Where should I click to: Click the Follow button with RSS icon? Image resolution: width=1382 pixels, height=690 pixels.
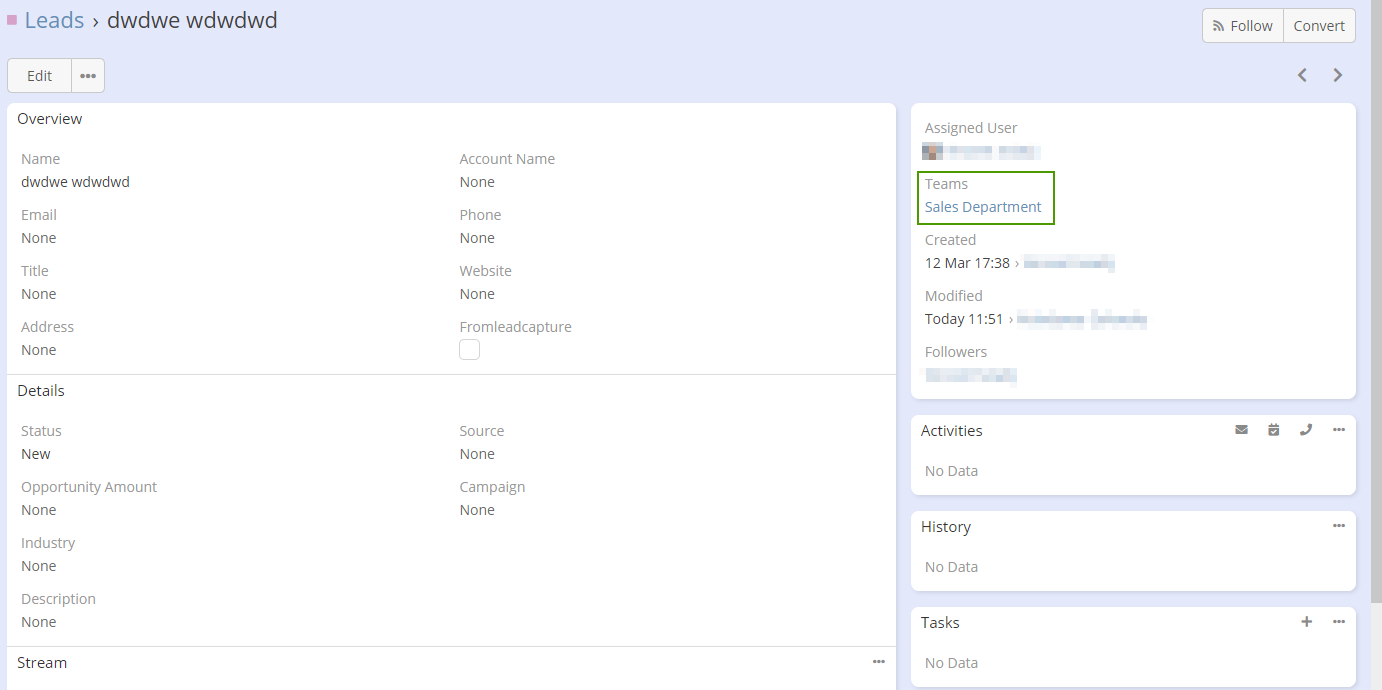(1242, 26)
